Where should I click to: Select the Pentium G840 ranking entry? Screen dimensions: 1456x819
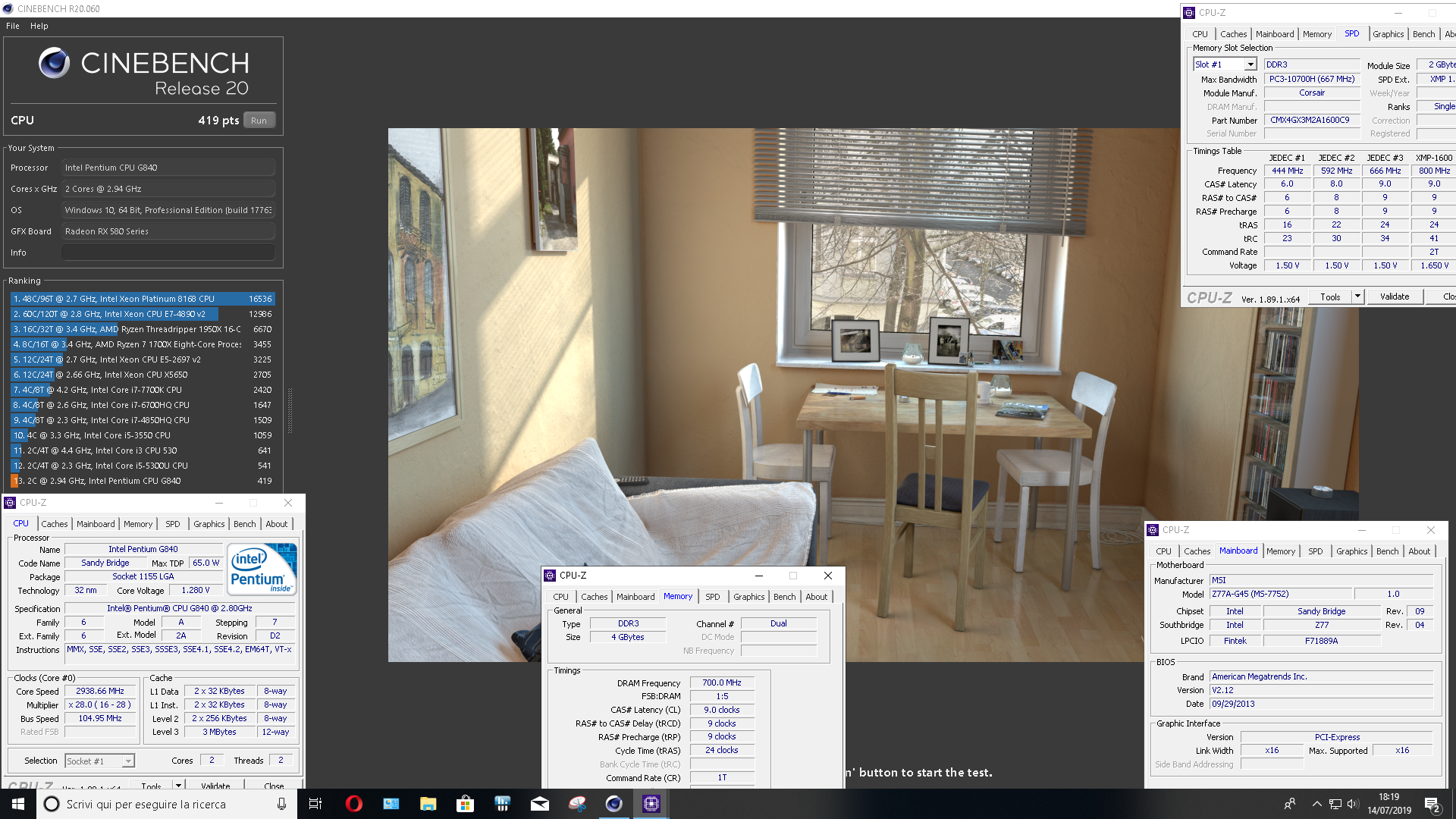point(143,481)
